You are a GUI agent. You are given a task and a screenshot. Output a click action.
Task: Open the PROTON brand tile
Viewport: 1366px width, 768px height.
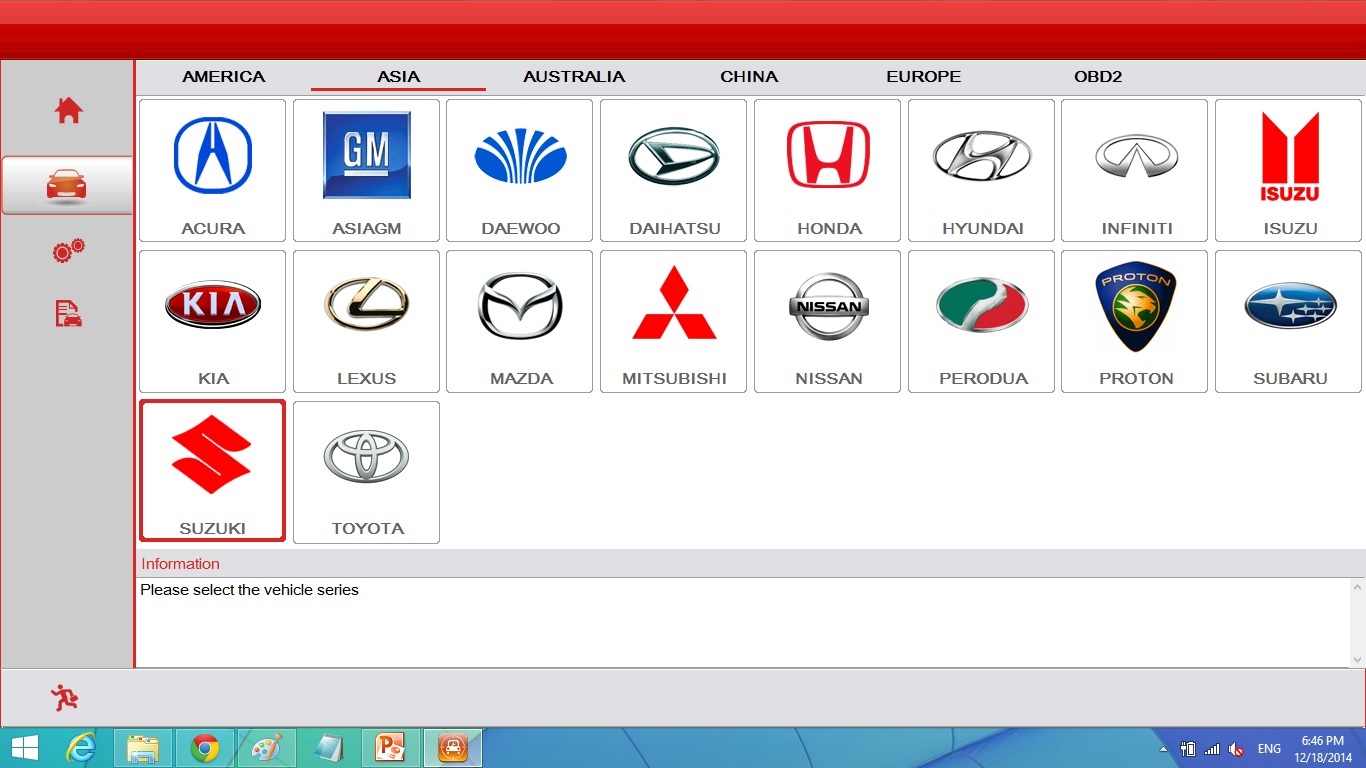[1135, 321]
